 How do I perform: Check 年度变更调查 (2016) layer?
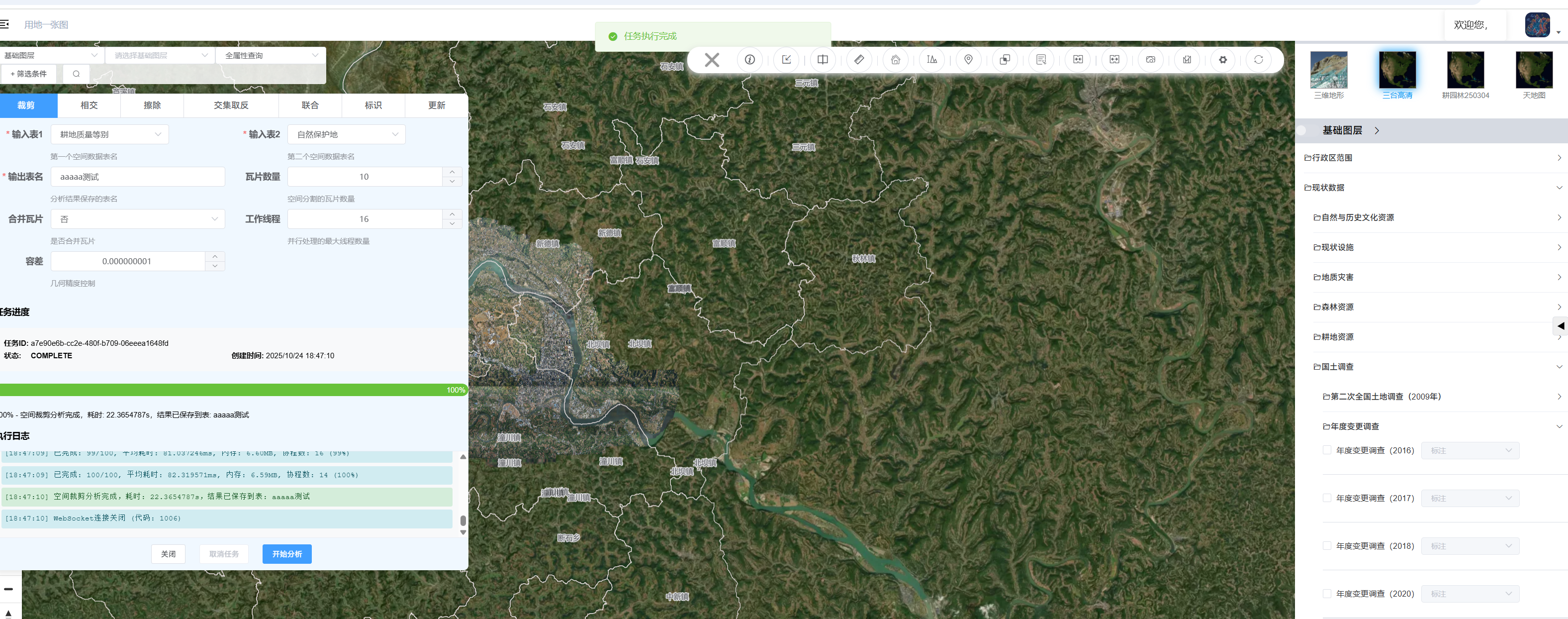(1326, 450)
